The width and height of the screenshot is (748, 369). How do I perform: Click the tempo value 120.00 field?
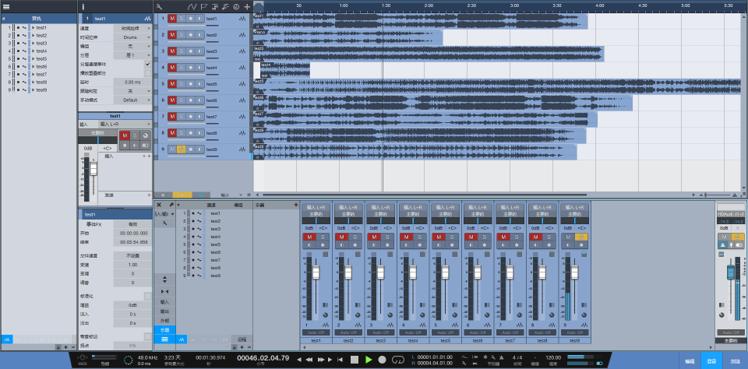tap(553, 357)
